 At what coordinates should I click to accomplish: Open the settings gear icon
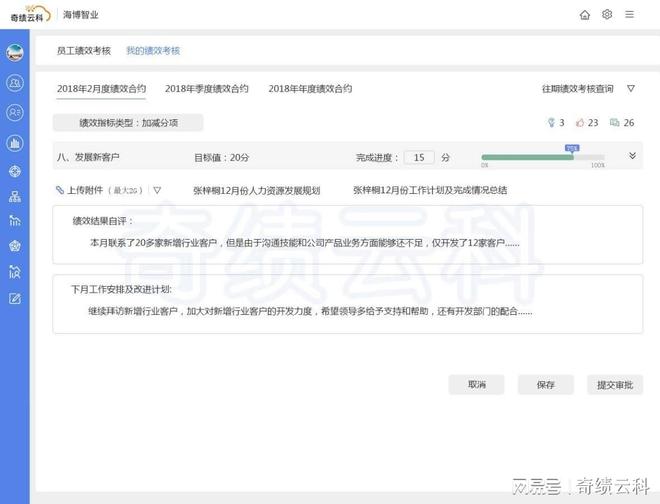pyautogui.click(x=607, y=15)
